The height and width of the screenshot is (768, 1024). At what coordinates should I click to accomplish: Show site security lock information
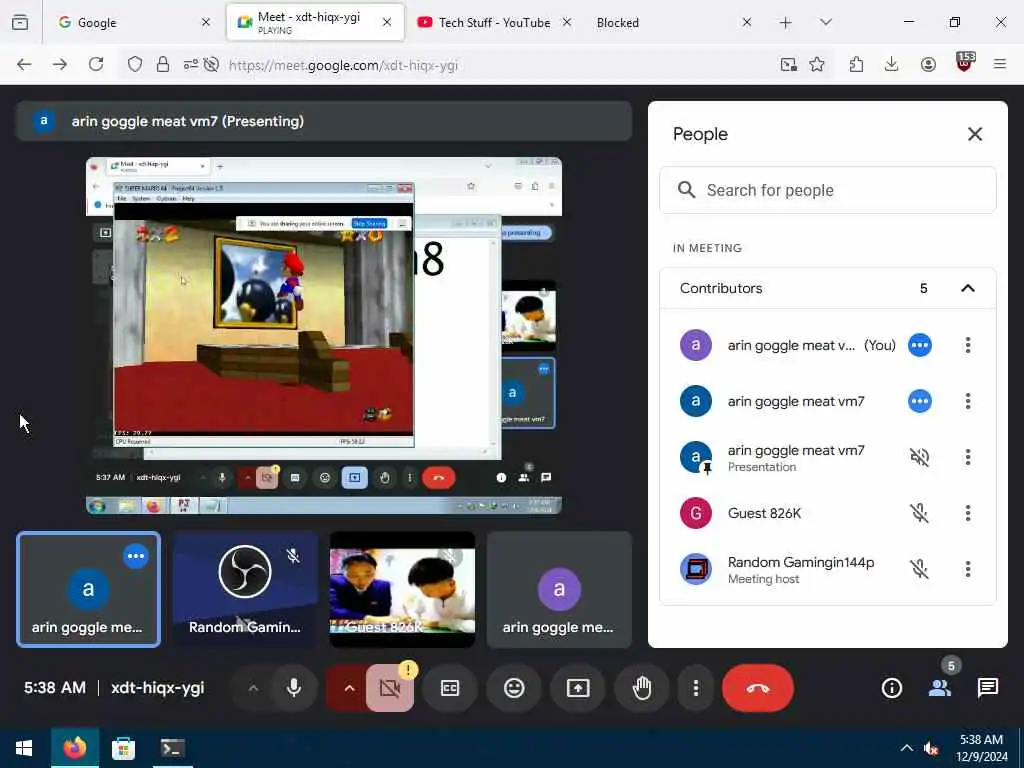pyautogui.click(x=163, y=64)
